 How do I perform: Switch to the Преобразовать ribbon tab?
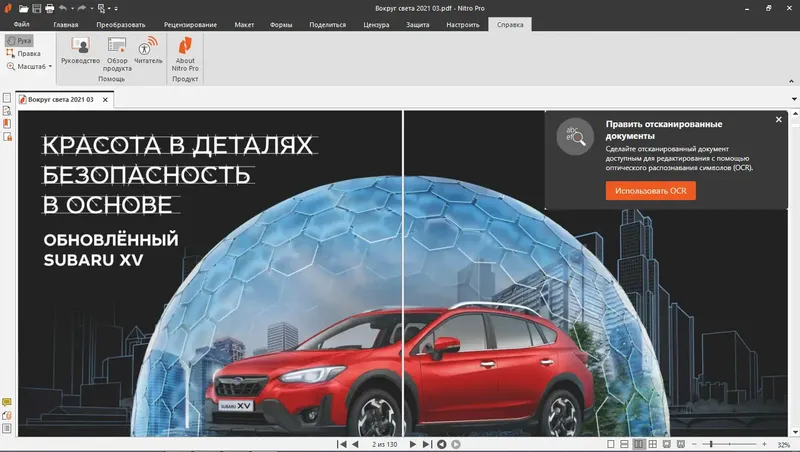tap(121, 24)
